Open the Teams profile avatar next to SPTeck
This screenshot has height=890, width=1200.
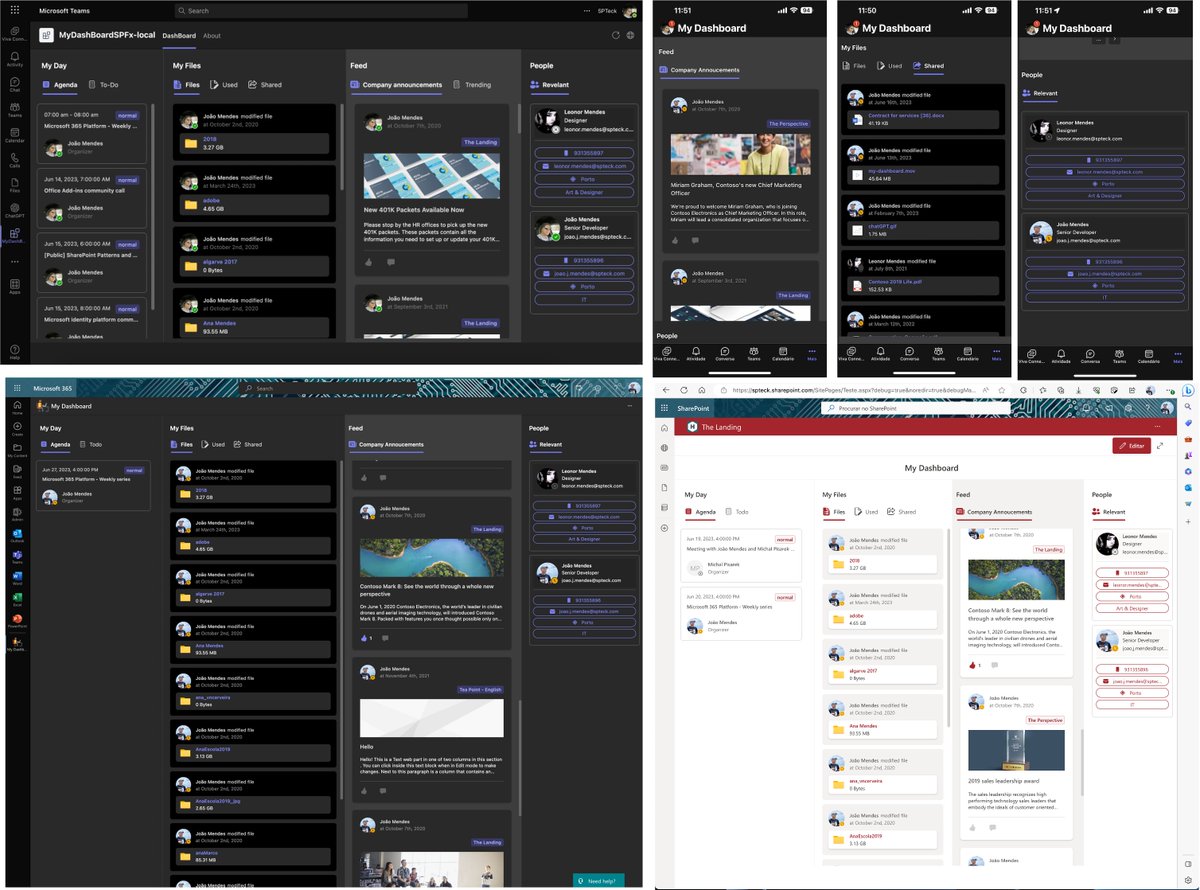pyautogui.click(x=629, y=11)
